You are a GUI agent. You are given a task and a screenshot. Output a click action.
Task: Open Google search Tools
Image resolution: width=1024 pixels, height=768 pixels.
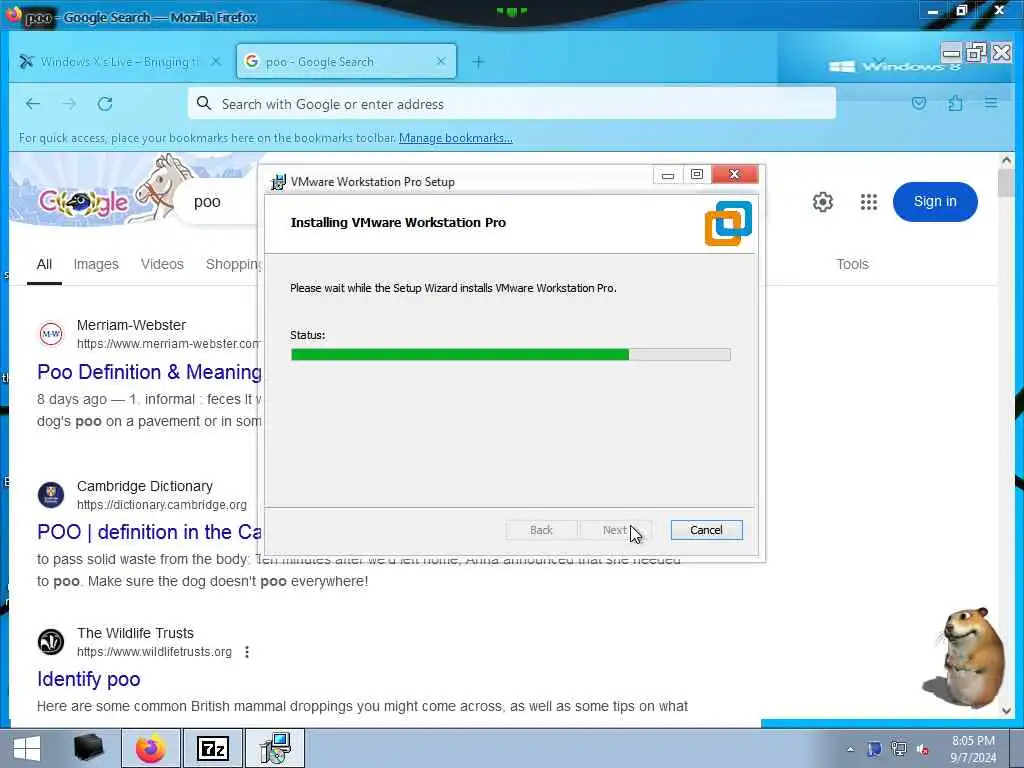pos(852,264)
